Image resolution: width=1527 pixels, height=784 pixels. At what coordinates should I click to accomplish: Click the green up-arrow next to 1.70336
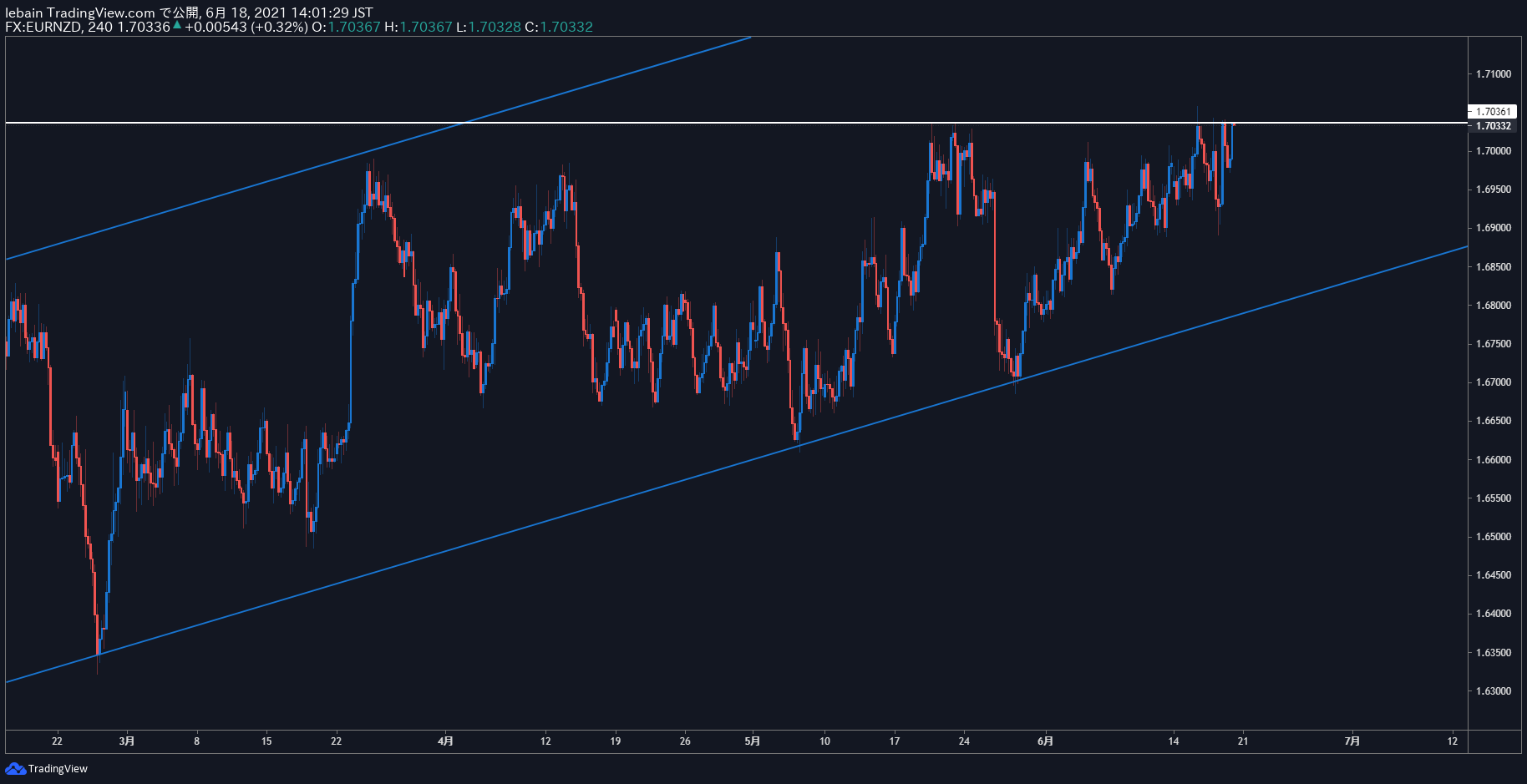177,26
